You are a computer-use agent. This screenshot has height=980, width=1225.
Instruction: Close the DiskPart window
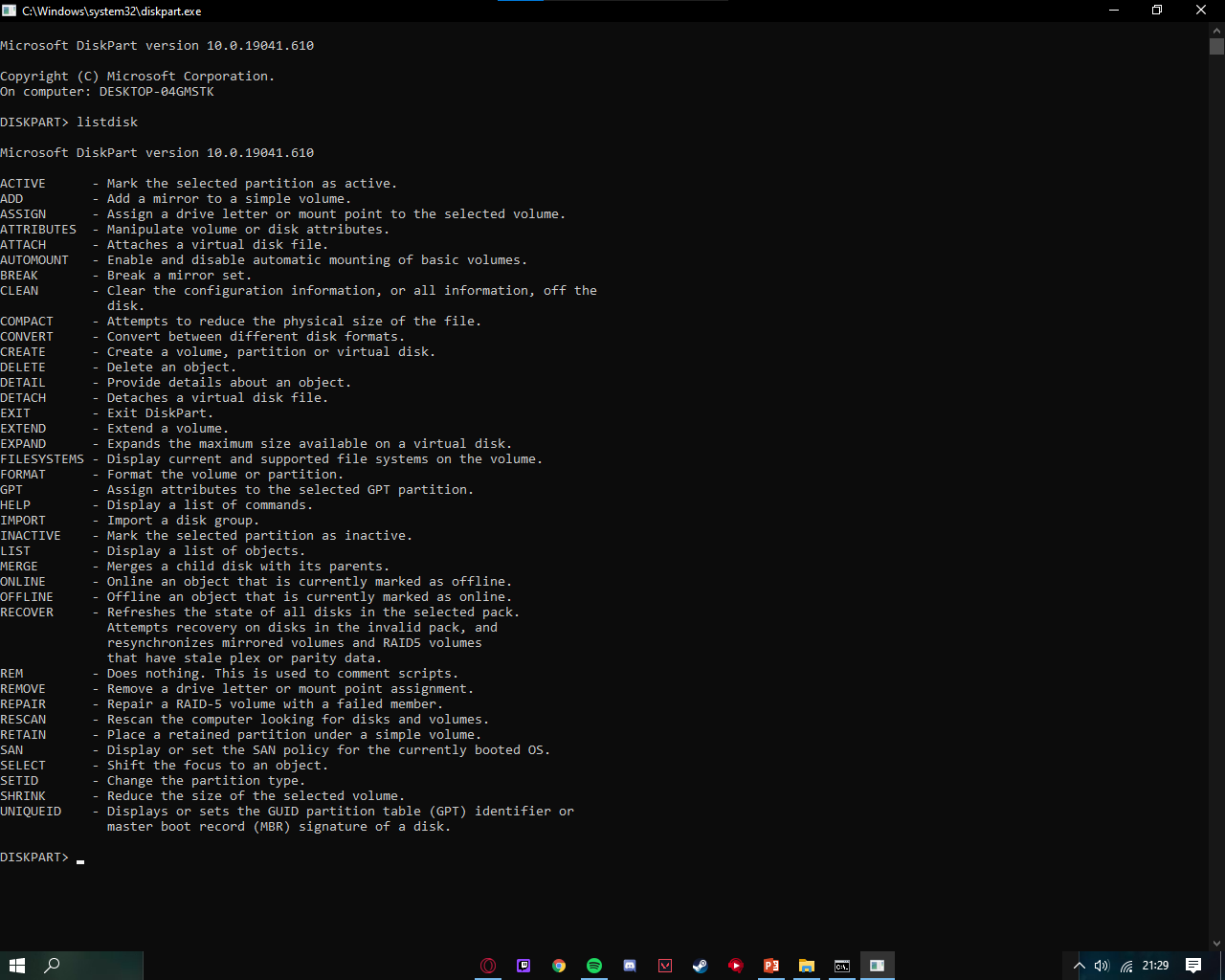point(1201,11)
